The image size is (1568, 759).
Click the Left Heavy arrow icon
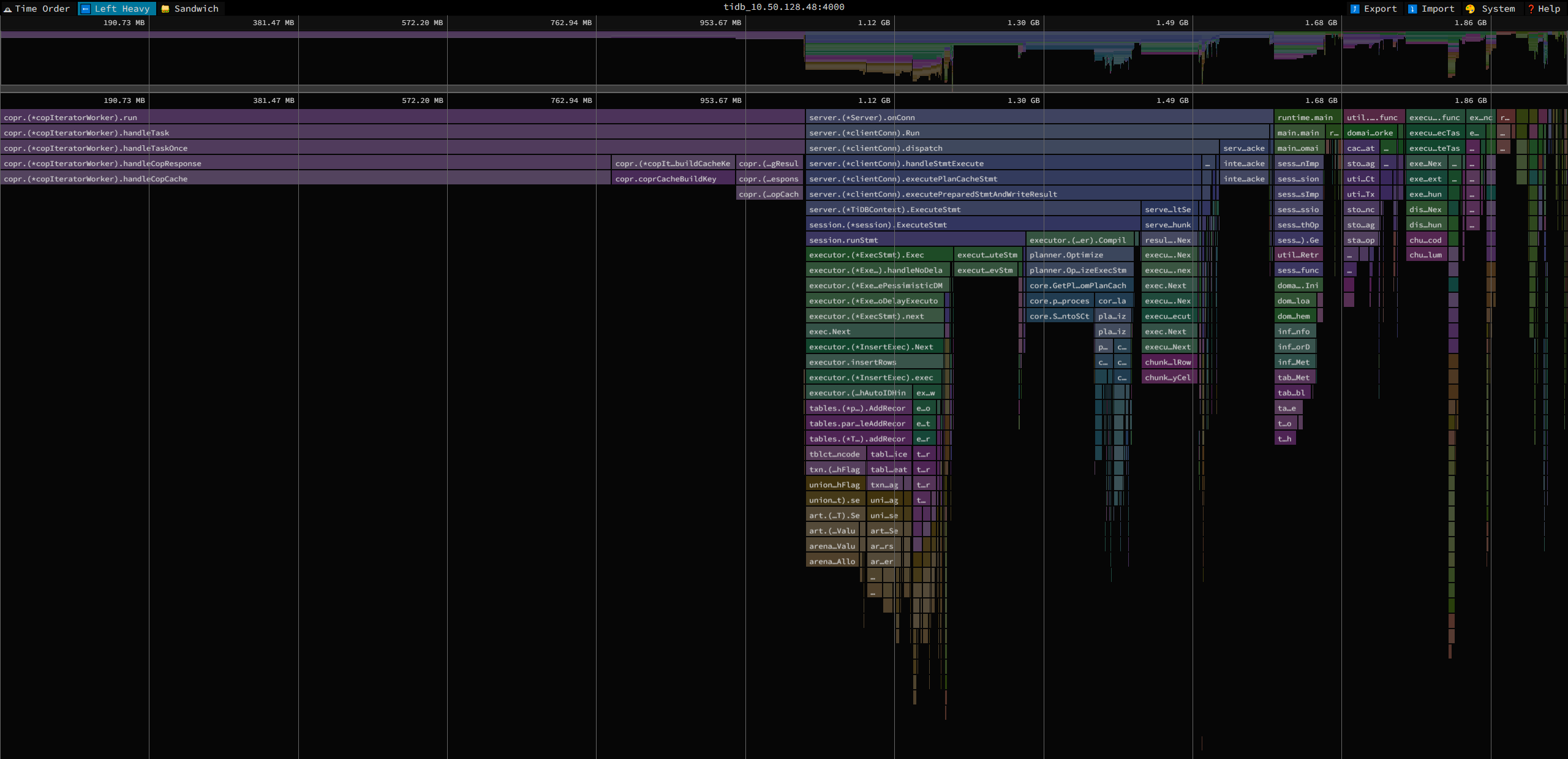point(86,9)
